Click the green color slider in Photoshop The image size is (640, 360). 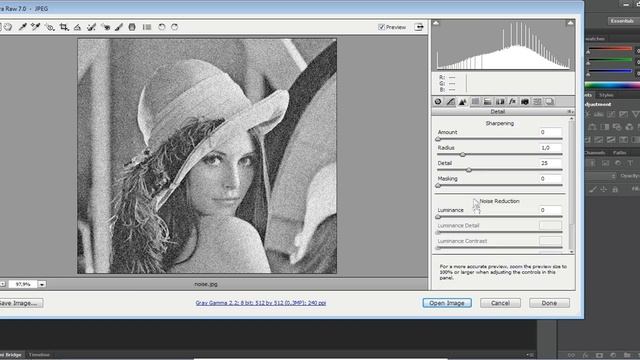point(610,60)
